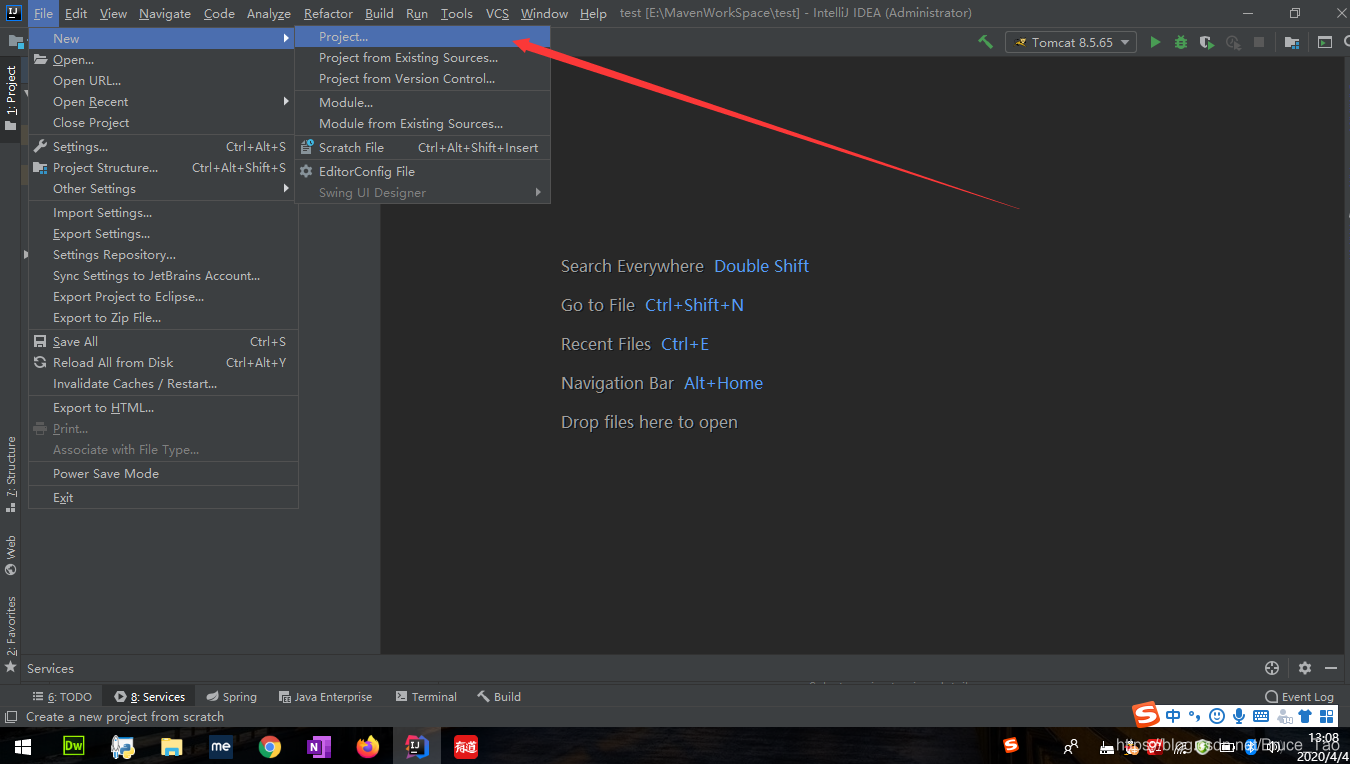Viewport: 1350px width, 764px height.
Task: Create a Scratch File
Action: (x=422, y=147)
